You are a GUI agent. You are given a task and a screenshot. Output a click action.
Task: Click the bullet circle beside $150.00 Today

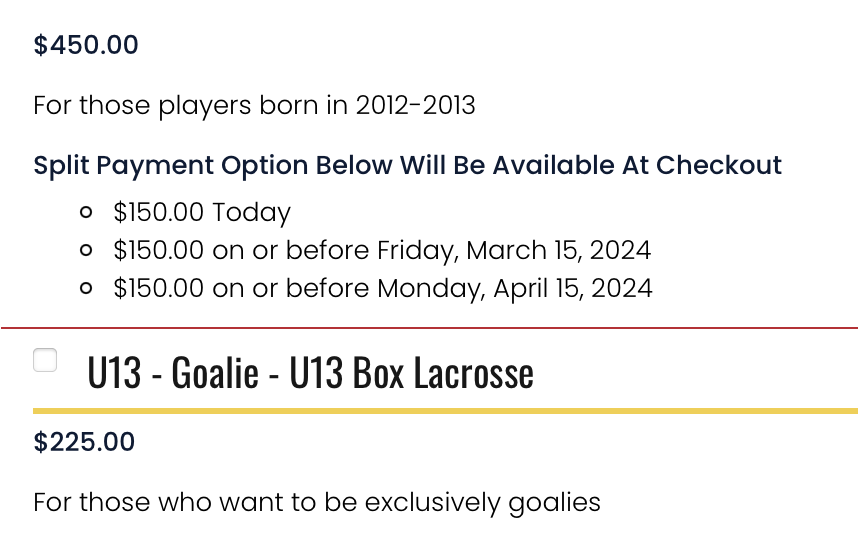[86, 212]
